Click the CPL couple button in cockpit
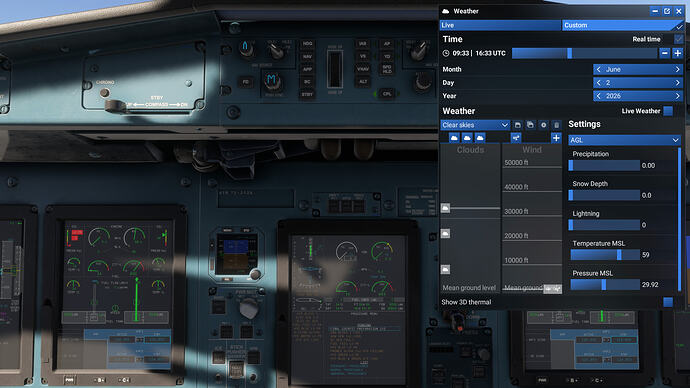The image size is (690, 388). click(387, 94)
